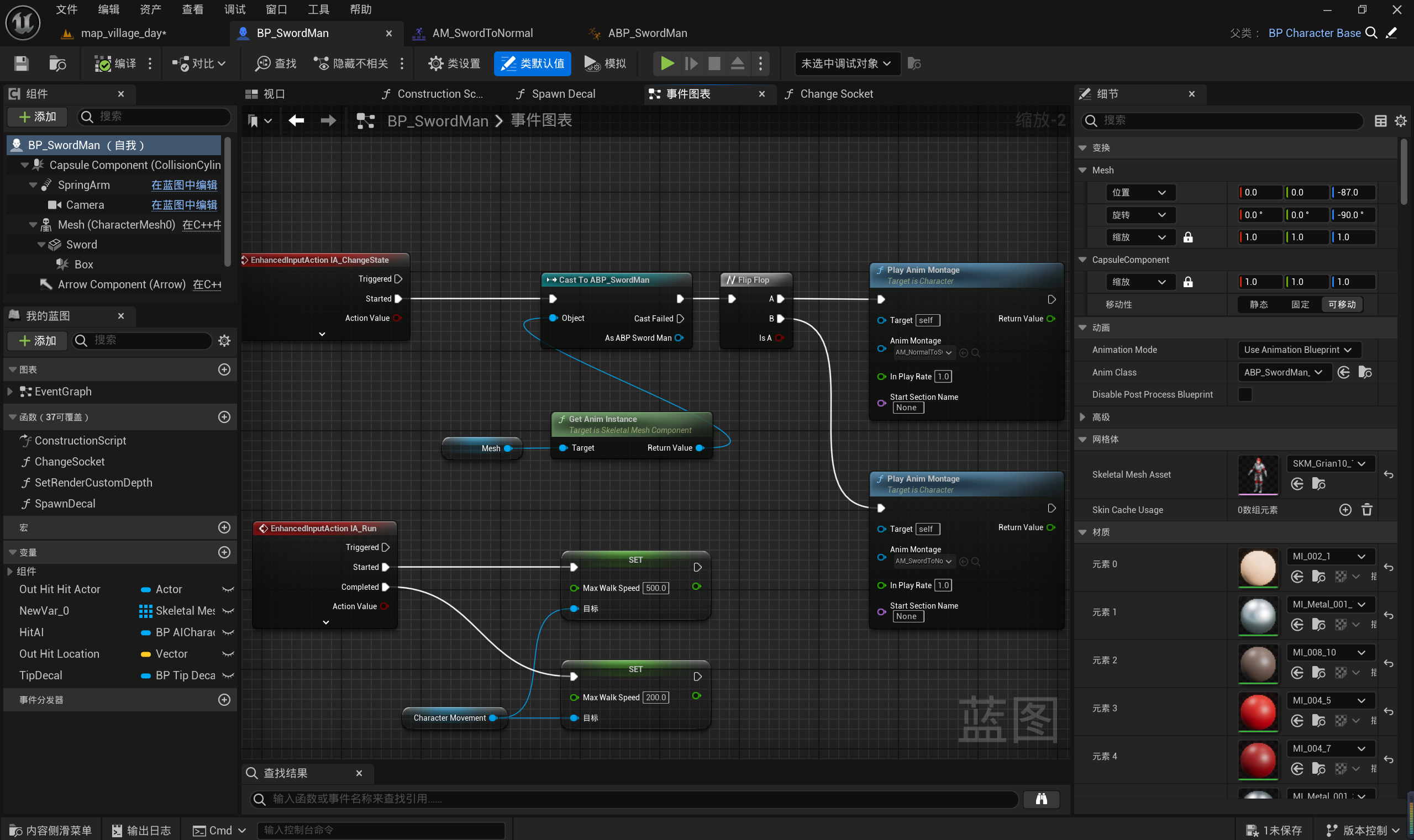
Task: Open the Tools (工具) menu
Action: (318, 9)
